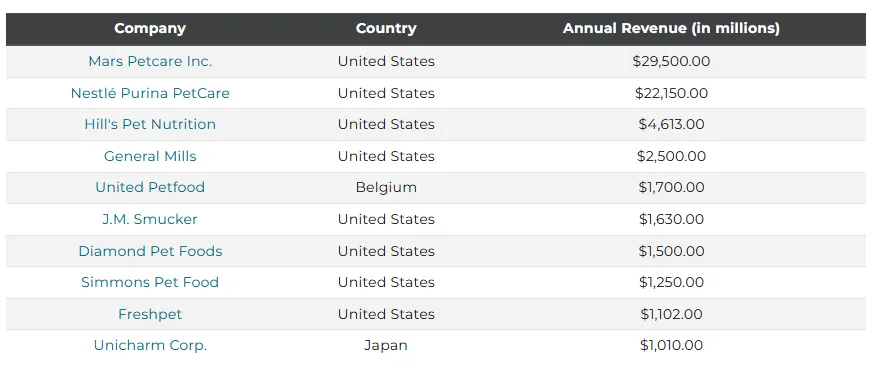Open the Mars Petcare Inc. link

(x=150, y=61)
